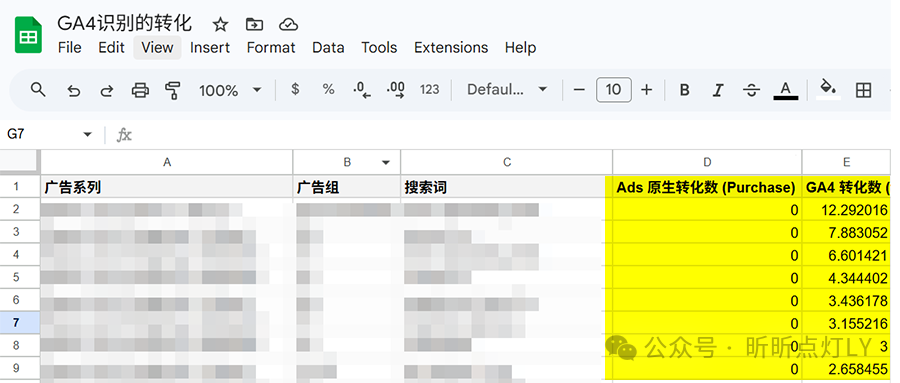
Task: Increase decimal places
Action: tap(396, 90)
